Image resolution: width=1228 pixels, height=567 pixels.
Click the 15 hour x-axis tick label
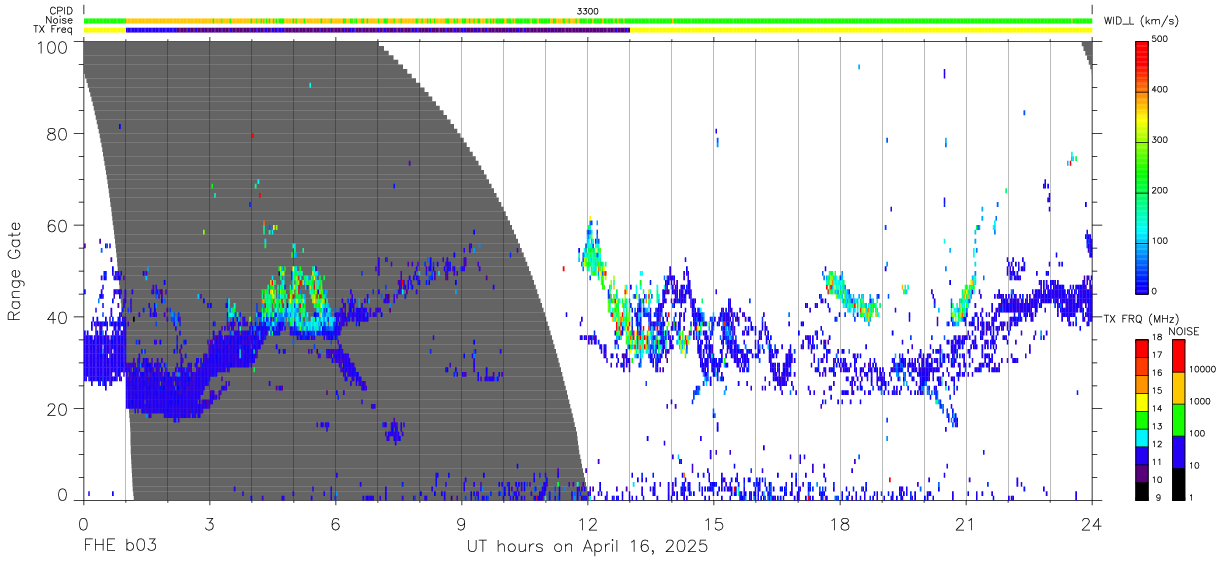pos(713,524)
